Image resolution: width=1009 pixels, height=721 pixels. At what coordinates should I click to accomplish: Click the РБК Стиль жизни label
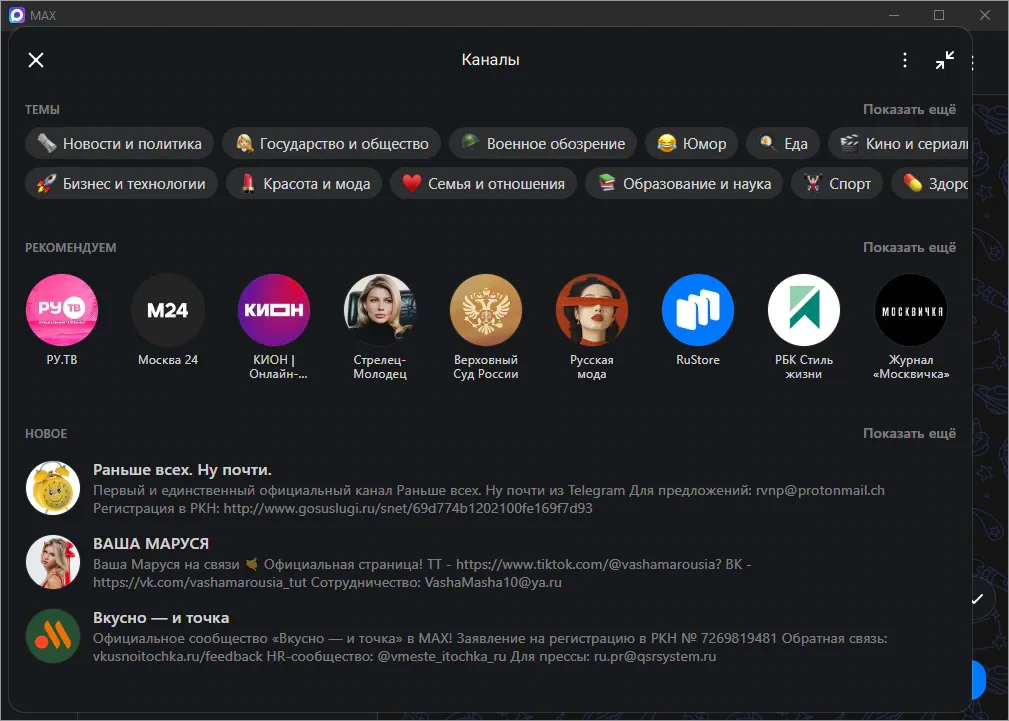click(804, 367)
